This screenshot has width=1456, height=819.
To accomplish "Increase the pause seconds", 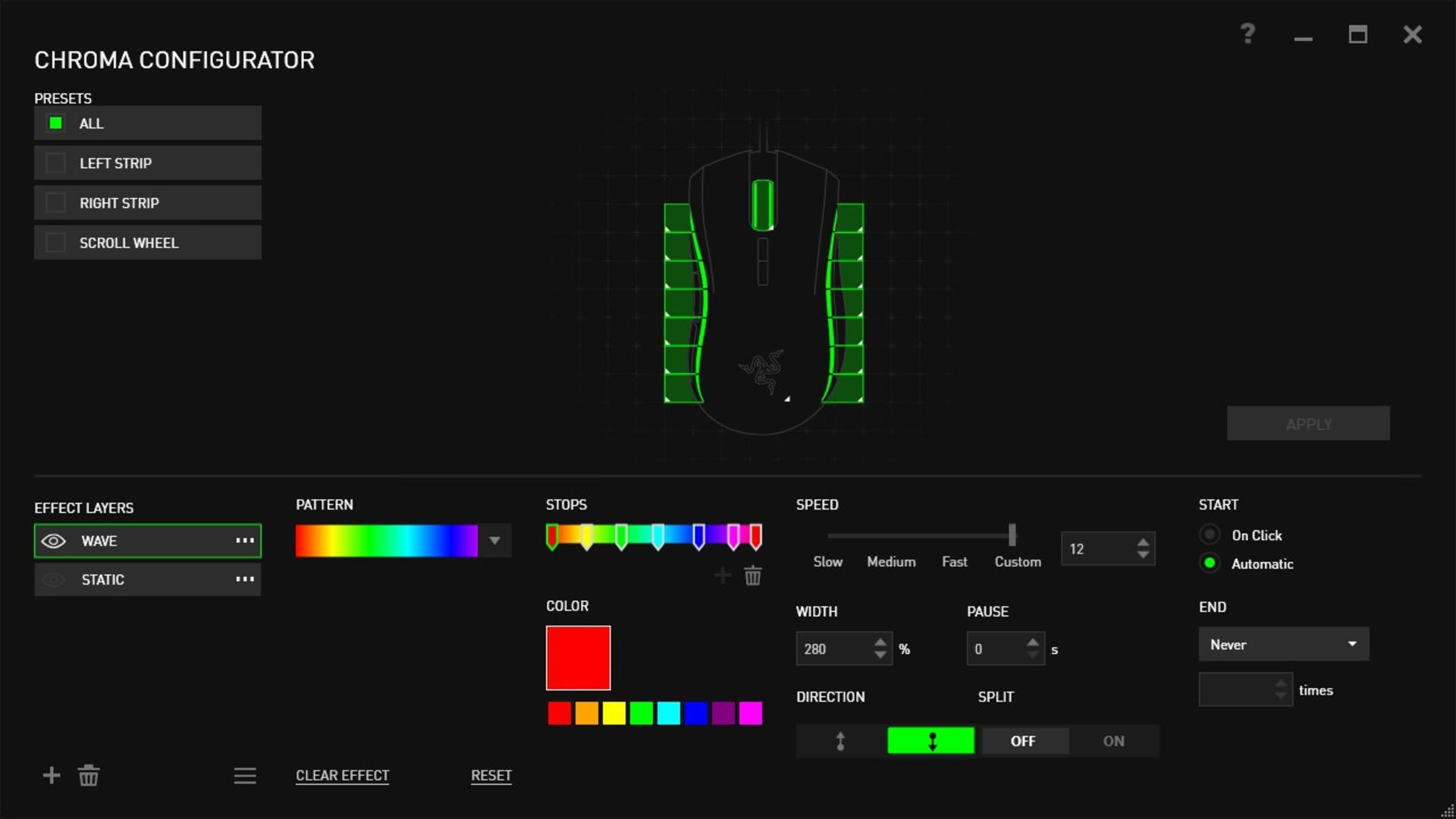I will [1032, 642].
